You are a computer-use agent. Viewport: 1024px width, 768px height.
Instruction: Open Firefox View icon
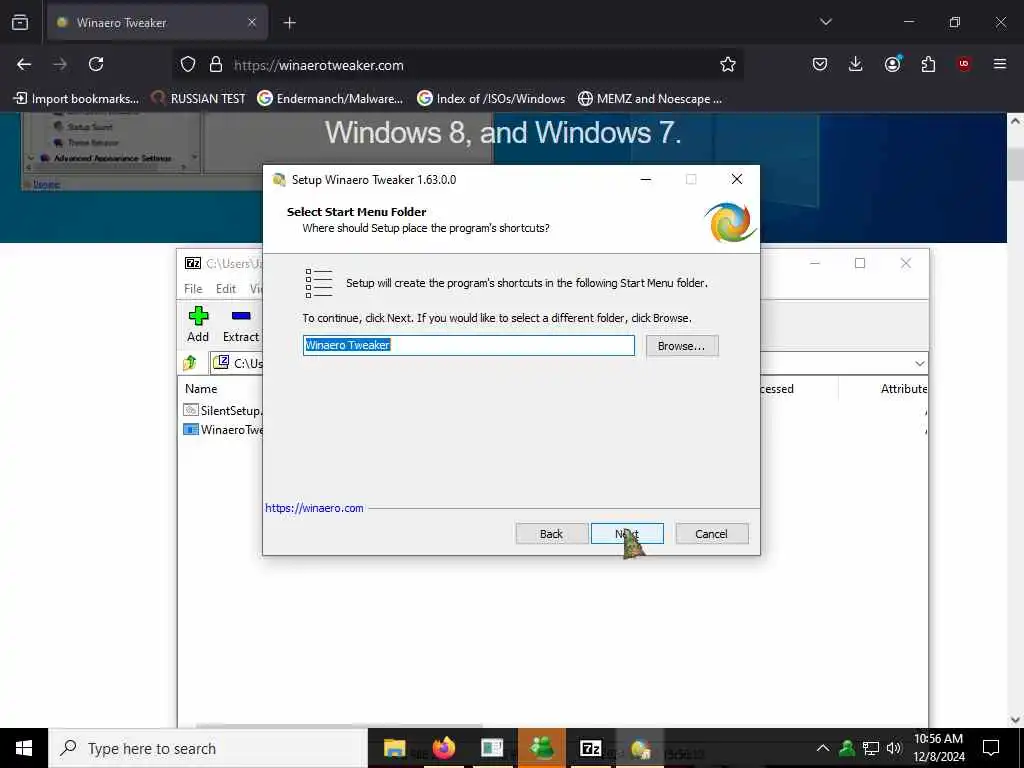[20, 23]
